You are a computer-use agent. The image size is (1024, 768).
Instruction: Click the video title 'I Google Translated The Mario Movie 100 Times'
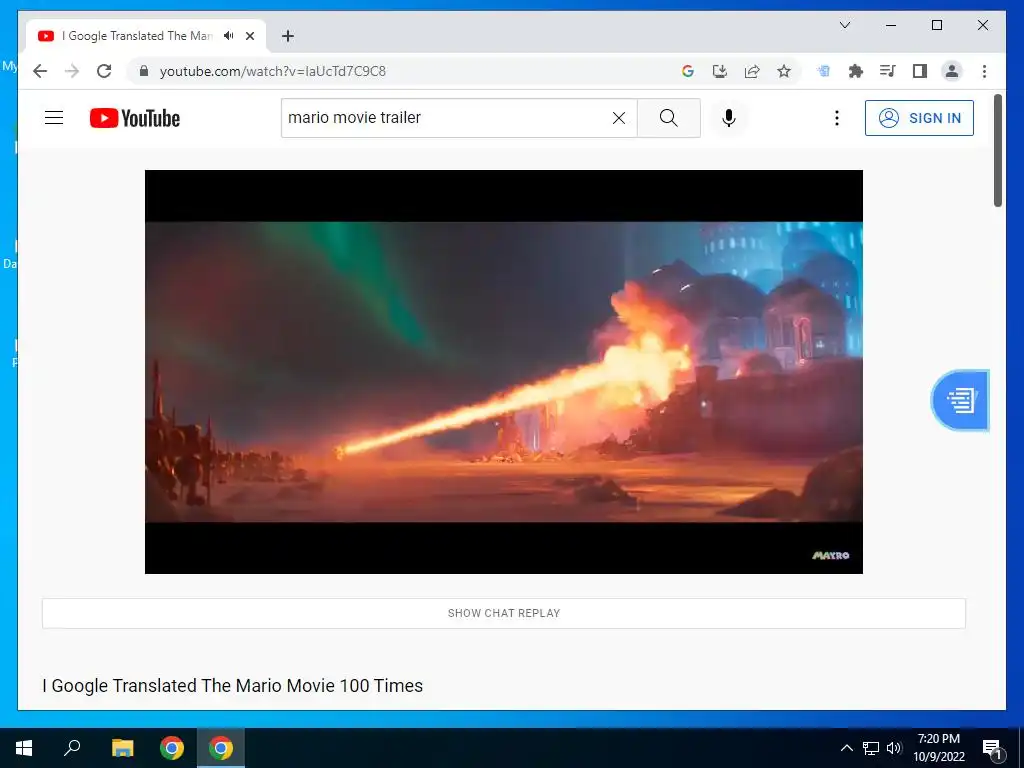[232, 686]
